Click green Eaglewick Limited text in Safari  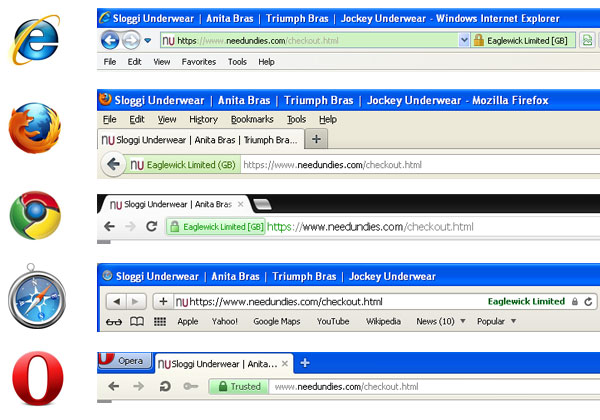[526, 301]
